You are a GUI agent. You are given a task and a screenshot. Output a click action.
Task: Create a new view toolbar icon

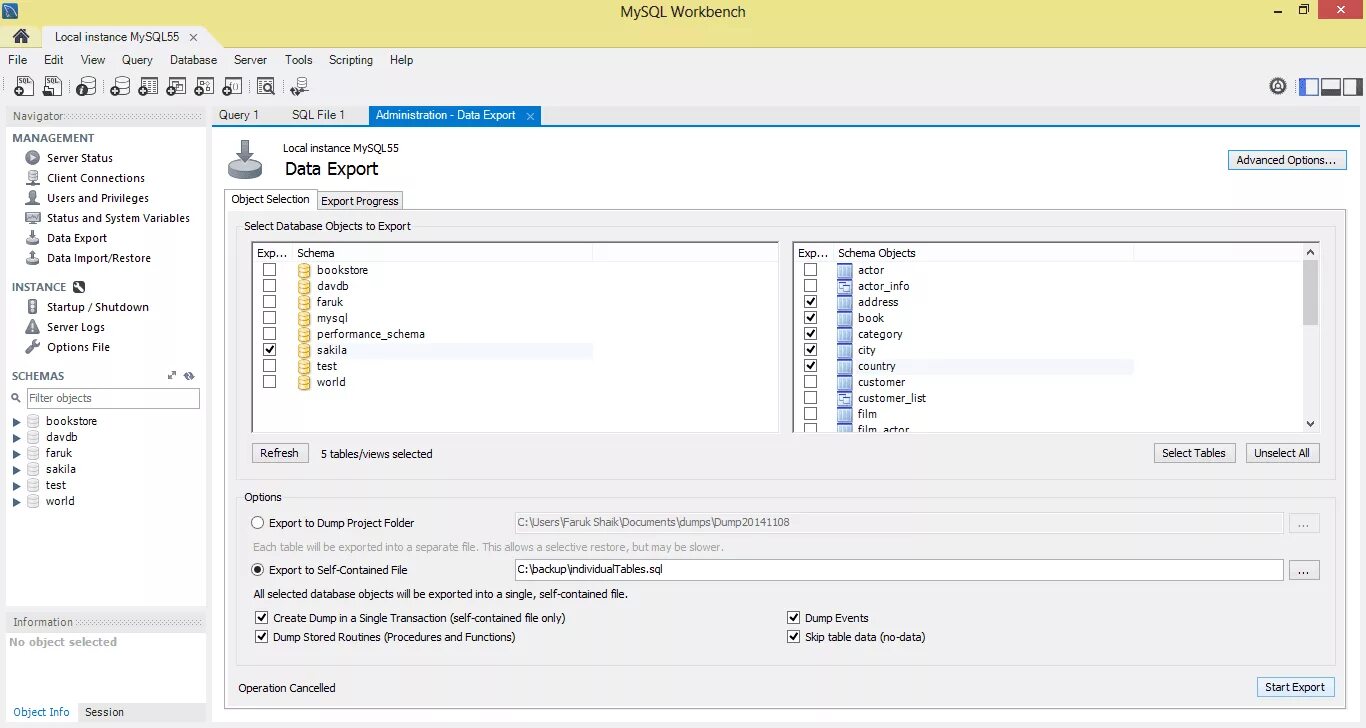pyautogui.click(x=176, y=87)
